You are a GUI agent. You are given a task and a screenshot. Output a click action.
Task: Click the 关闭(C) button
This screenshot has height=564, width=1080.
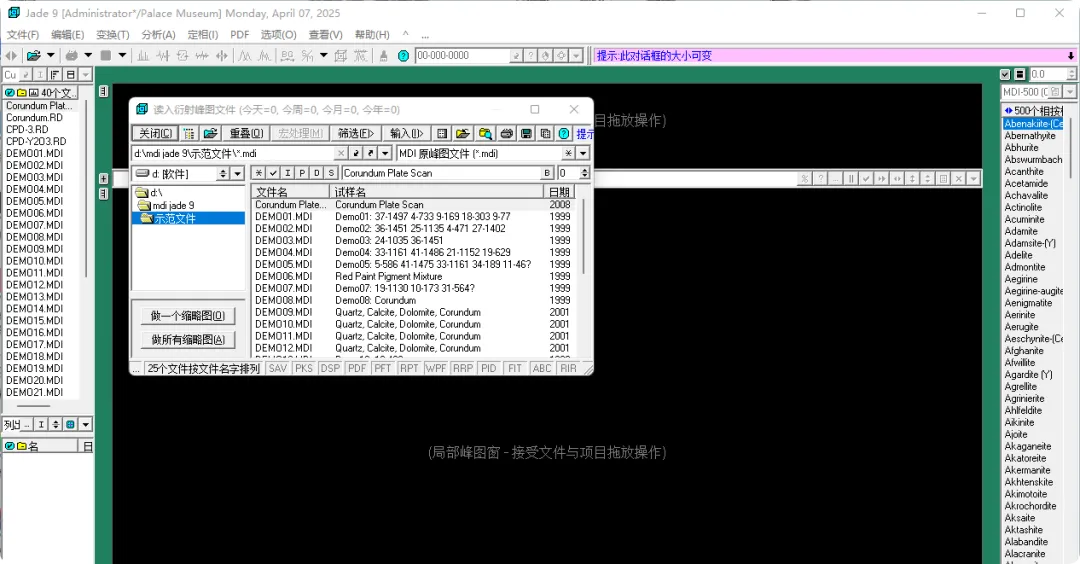point(156,134)
